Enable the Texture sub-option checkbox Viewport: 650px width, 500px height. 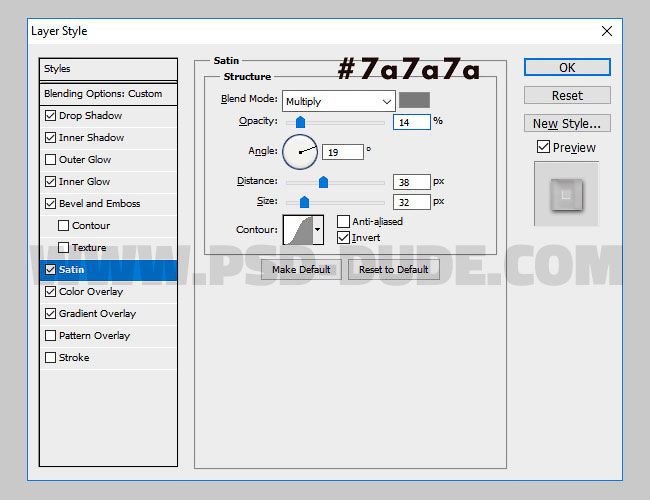click(x=63, y=247)
